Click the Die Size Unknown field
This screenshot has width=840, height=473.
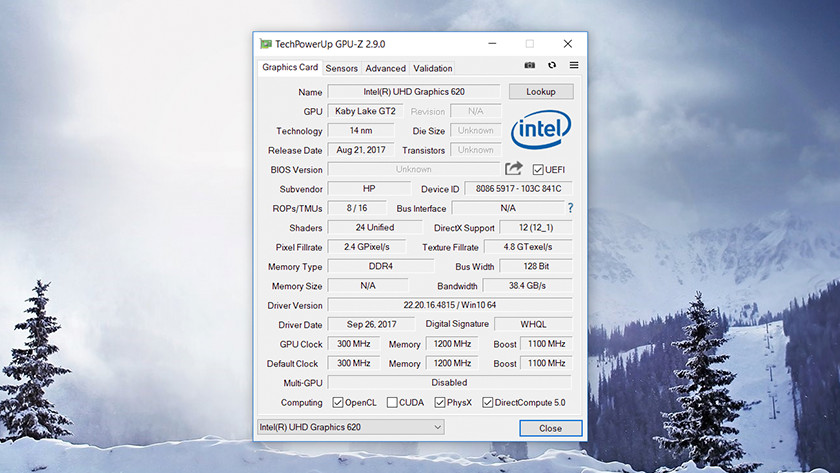click(x=476, y=131)
